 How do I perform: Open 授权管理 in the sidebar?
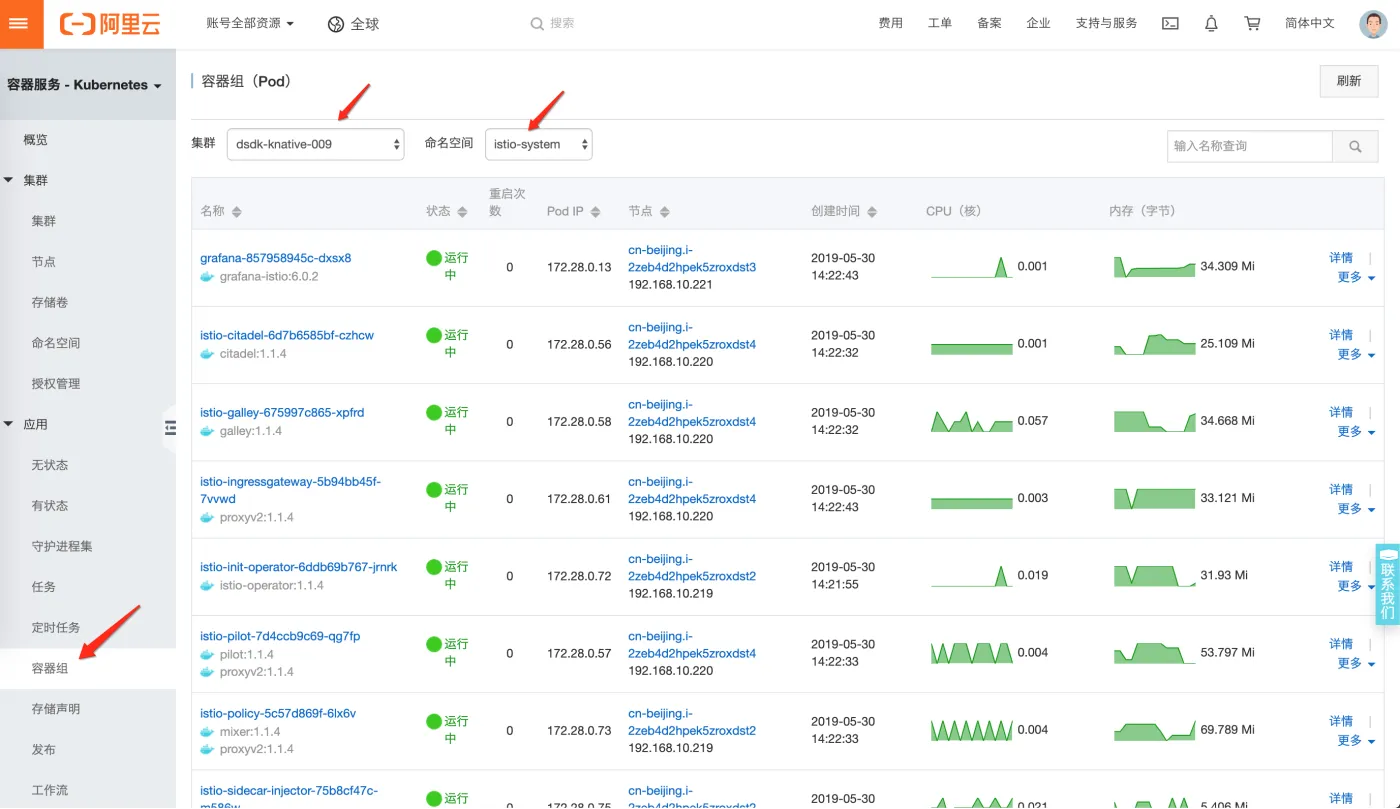56,383
